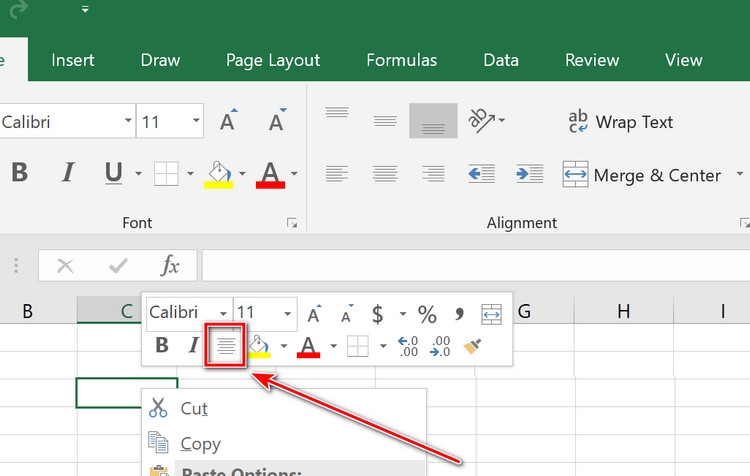Click ribbon Increase Font Size icon
750x476 pixels.
click(229, 120)
